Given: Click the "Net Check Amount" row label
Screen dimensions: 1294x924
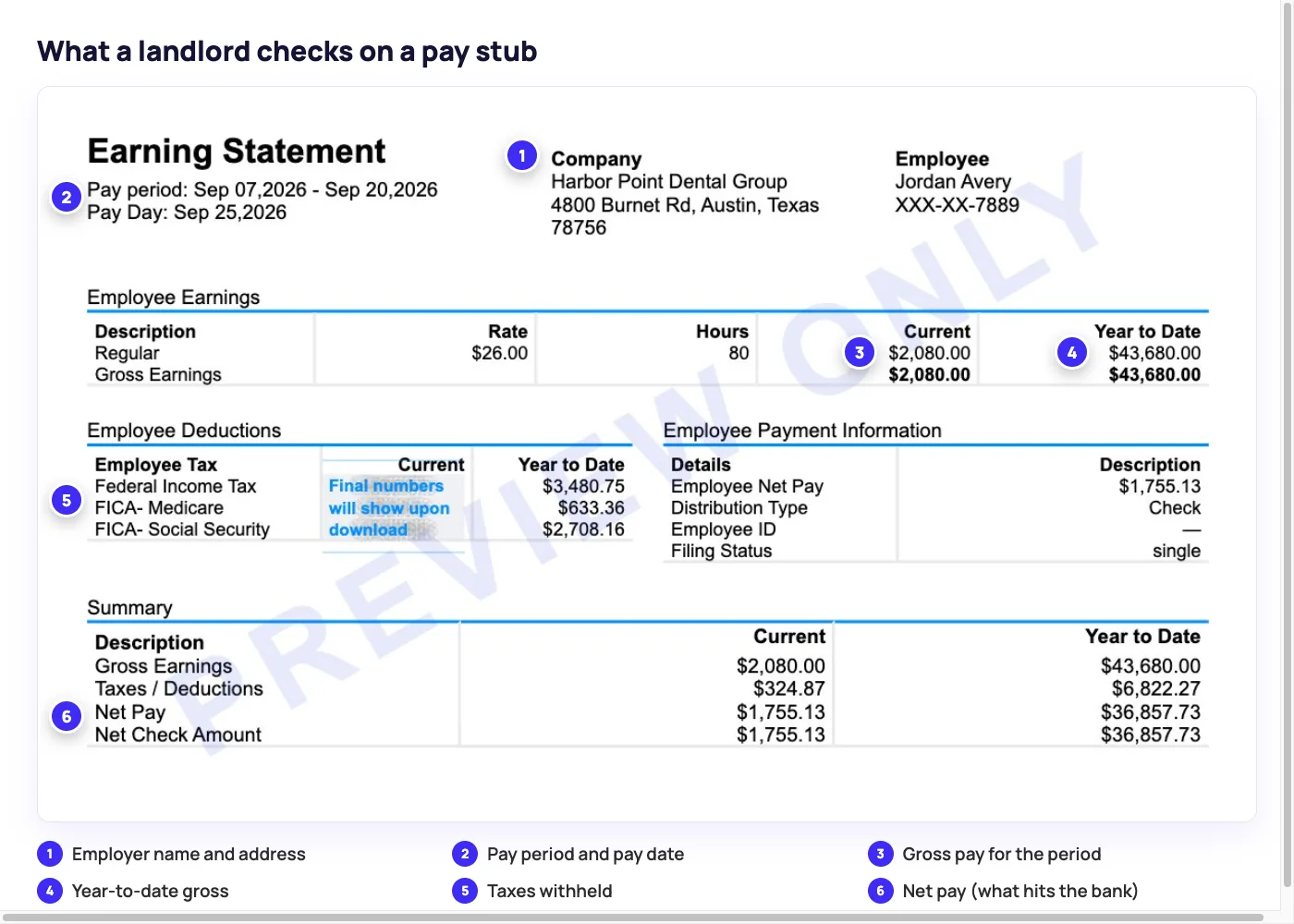Looking at the screenshot, I should tap(177, 736).
